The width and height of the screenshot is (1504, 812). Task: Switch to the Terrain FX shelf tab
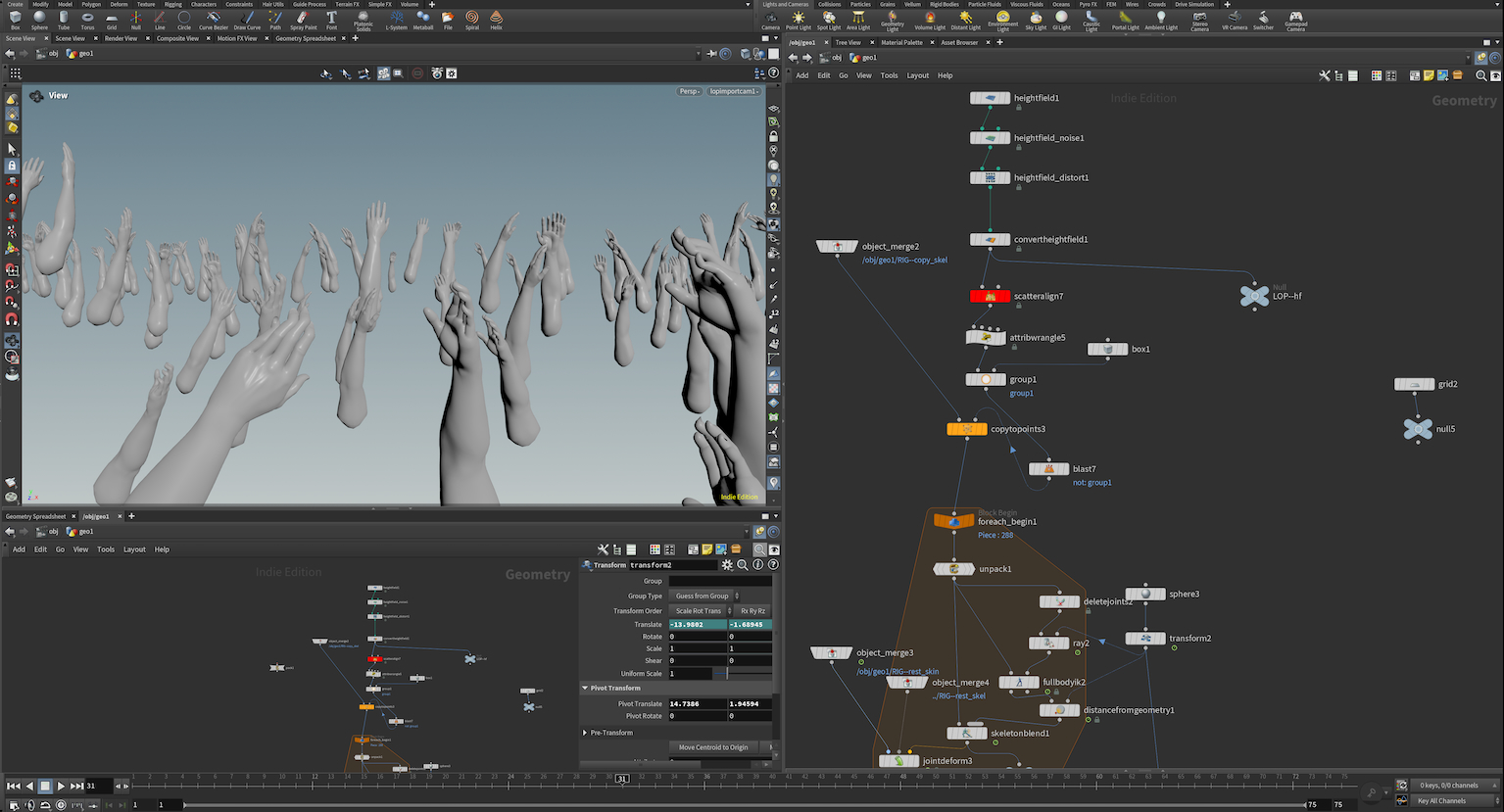pyautogui.click(x=348, y=4)
